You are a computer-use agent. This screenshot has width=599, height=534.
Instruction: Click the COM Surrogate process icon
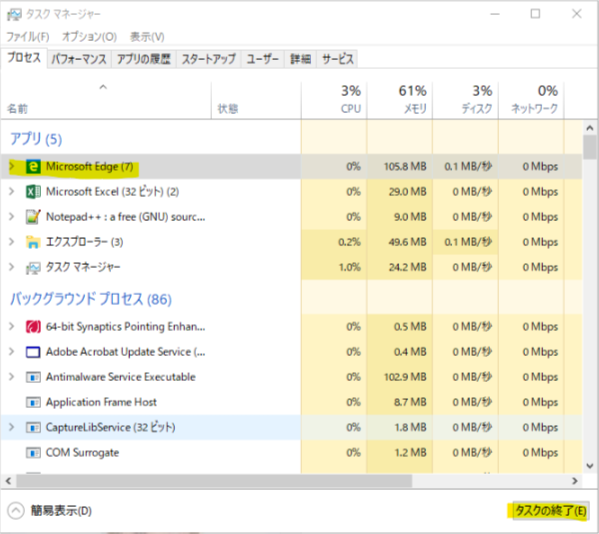(33, 453)
